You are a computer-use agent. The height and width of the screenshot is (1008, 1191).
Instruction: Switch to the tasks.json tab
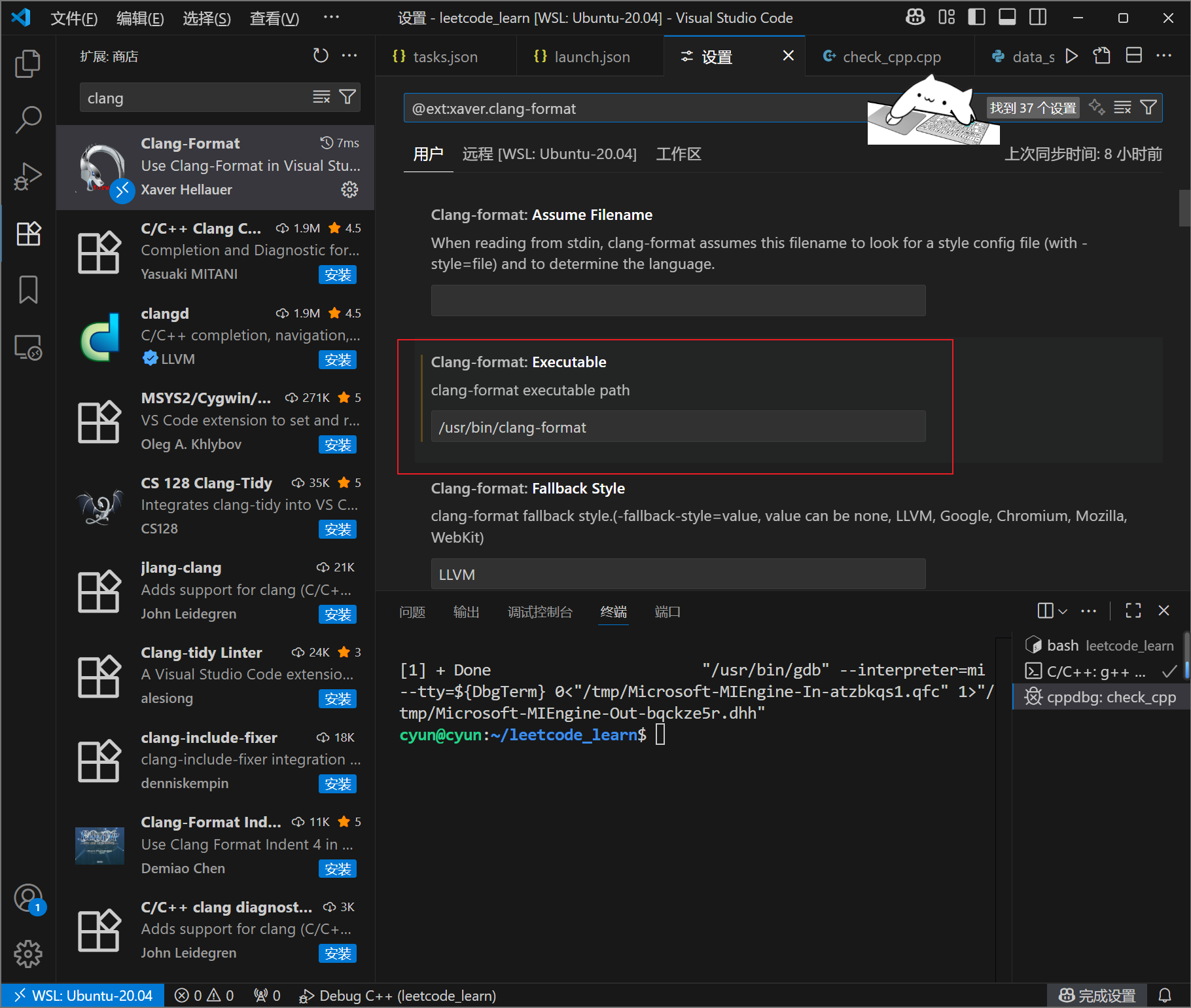445,57
